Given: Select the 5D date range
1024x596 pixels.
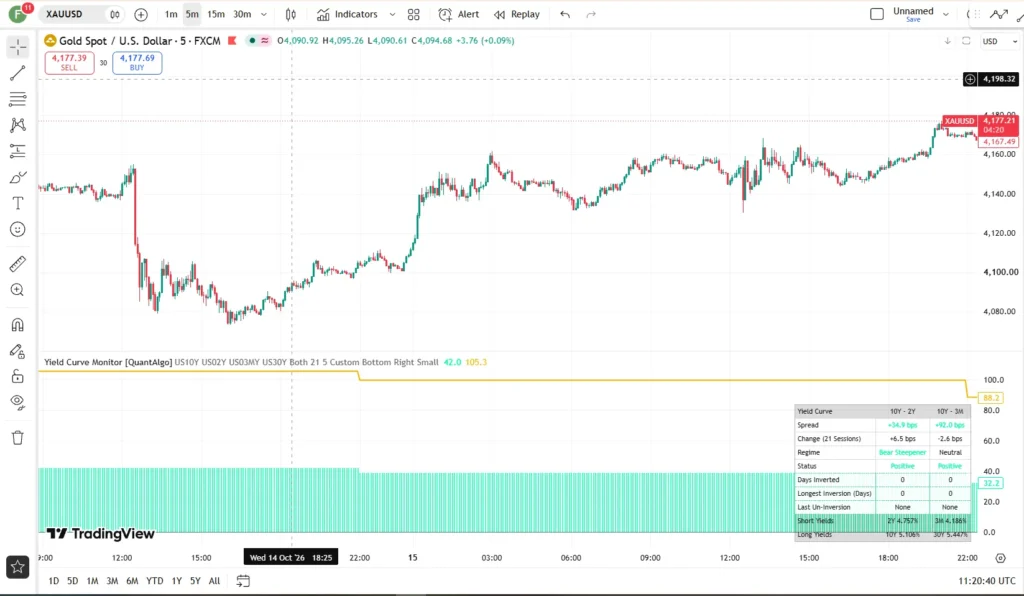Looking at the screenshot, I should pyautogui.click(x=72, y=580).
